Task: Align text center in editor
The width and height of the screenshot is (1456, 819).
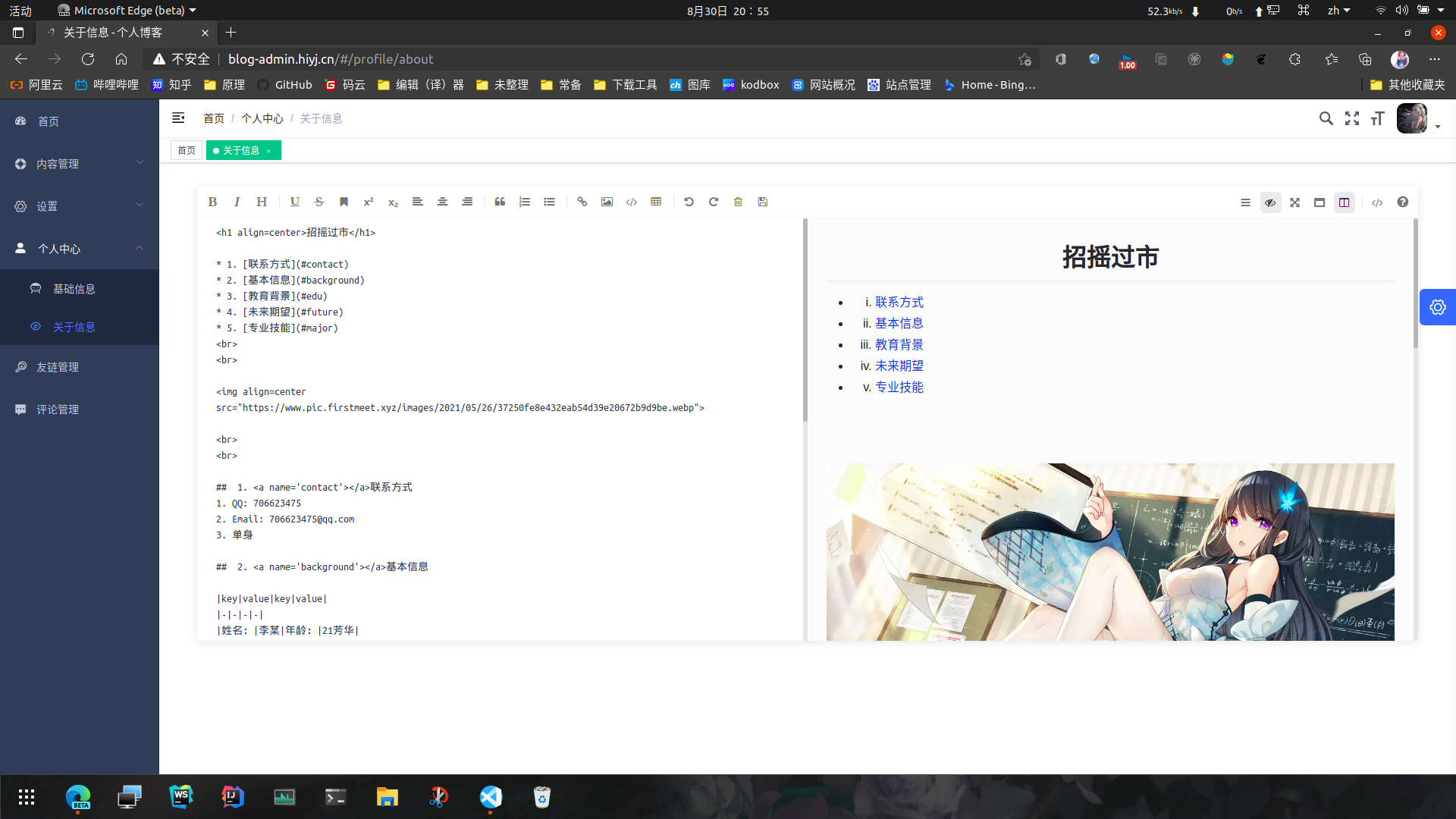Action: tap(442, 202)
